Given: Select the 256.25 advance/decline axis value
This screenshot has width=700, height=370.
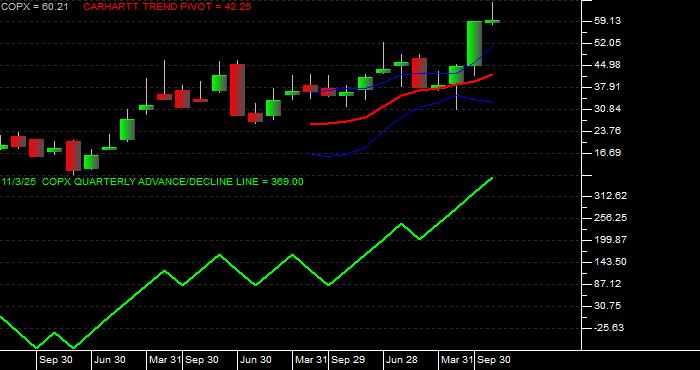Looking at the screenshot, I should click(x=610, y=218).
